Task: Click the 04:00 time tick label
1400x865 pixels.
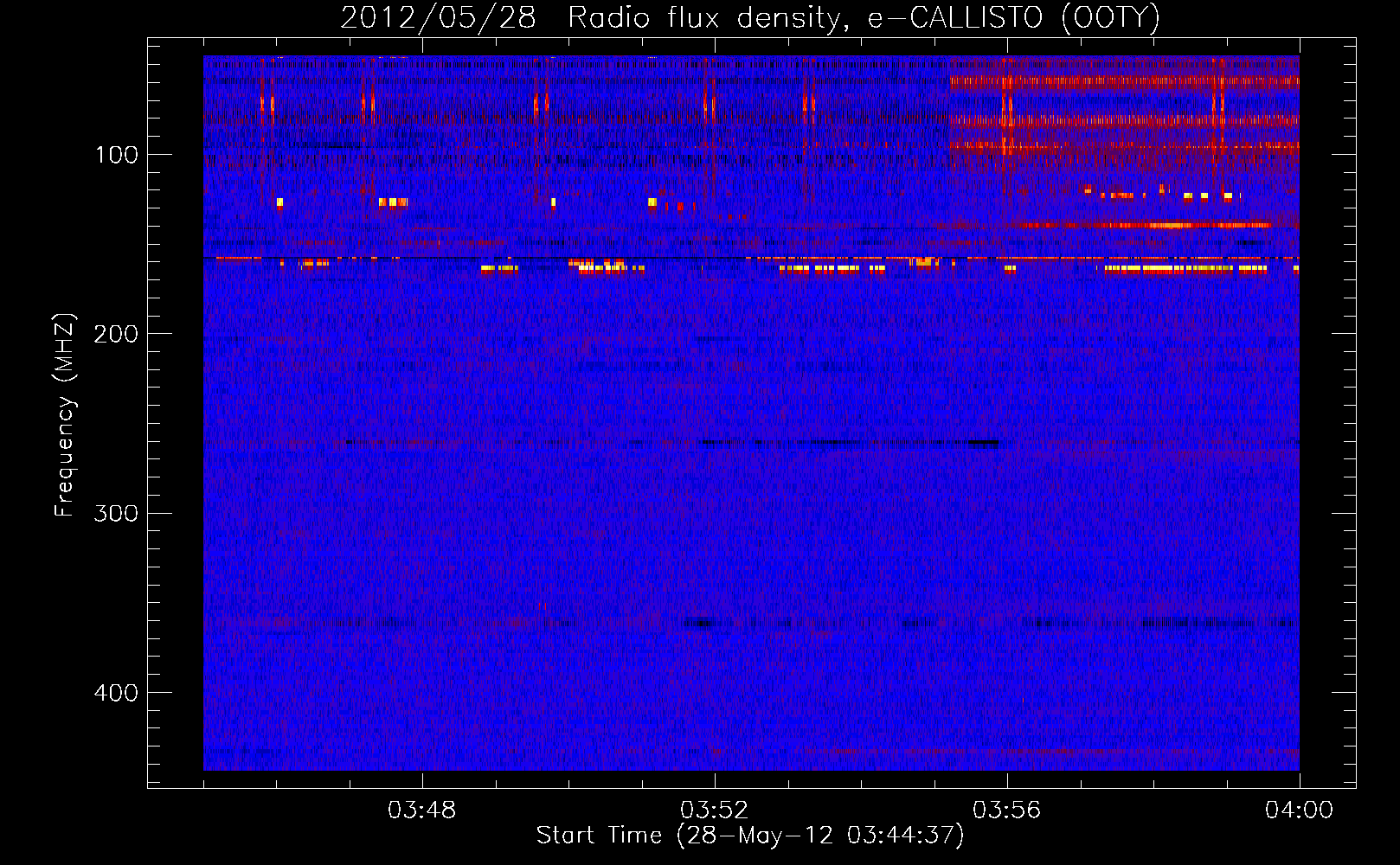Action: [x=1299, y=811]
